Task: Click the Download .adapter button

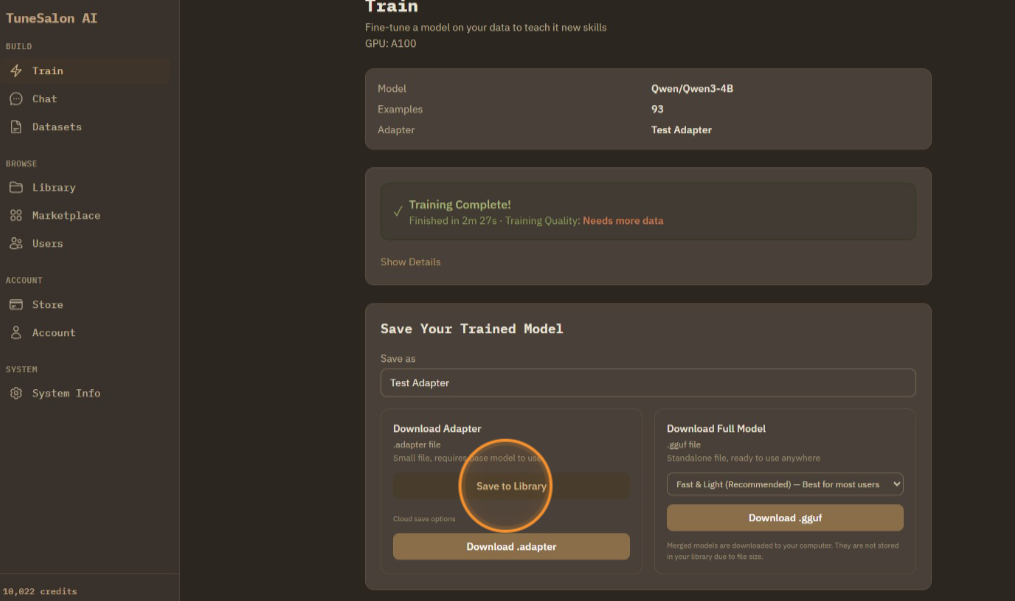Action: [511, 547]
